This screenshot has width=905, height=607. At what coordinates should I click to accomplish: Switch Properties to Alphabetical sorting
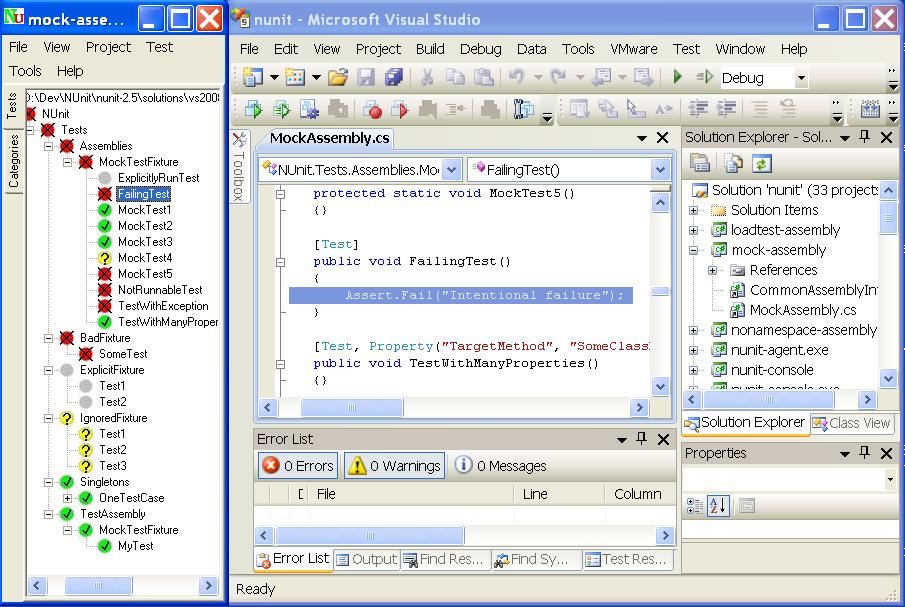[719, 506]
